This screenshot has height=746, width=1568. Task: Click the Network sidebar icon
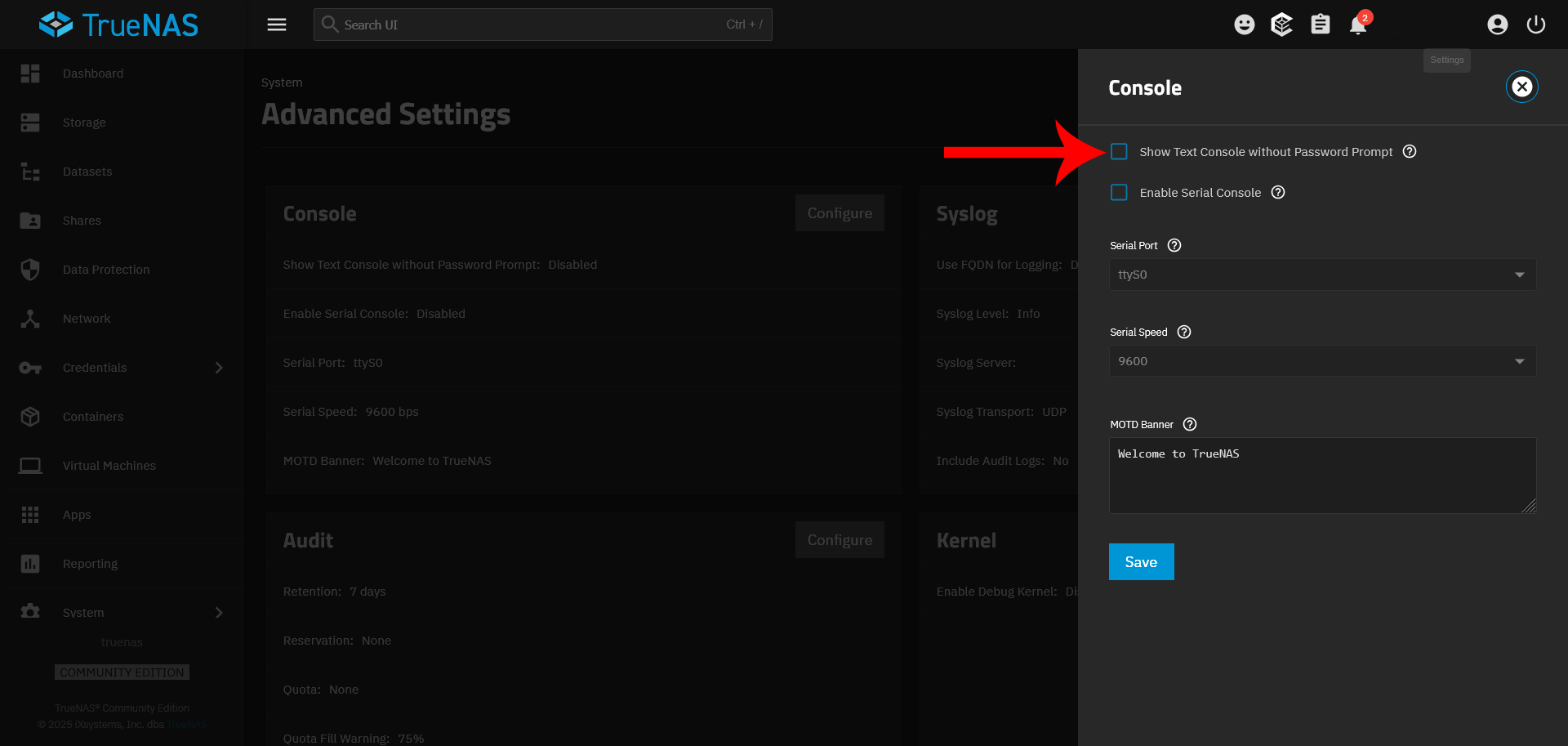(x=30, y=319)
